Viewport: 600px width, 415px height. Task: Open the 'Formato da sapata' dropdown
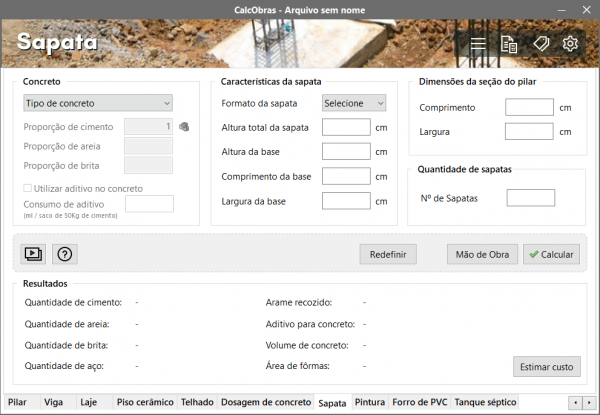point(354,103)
